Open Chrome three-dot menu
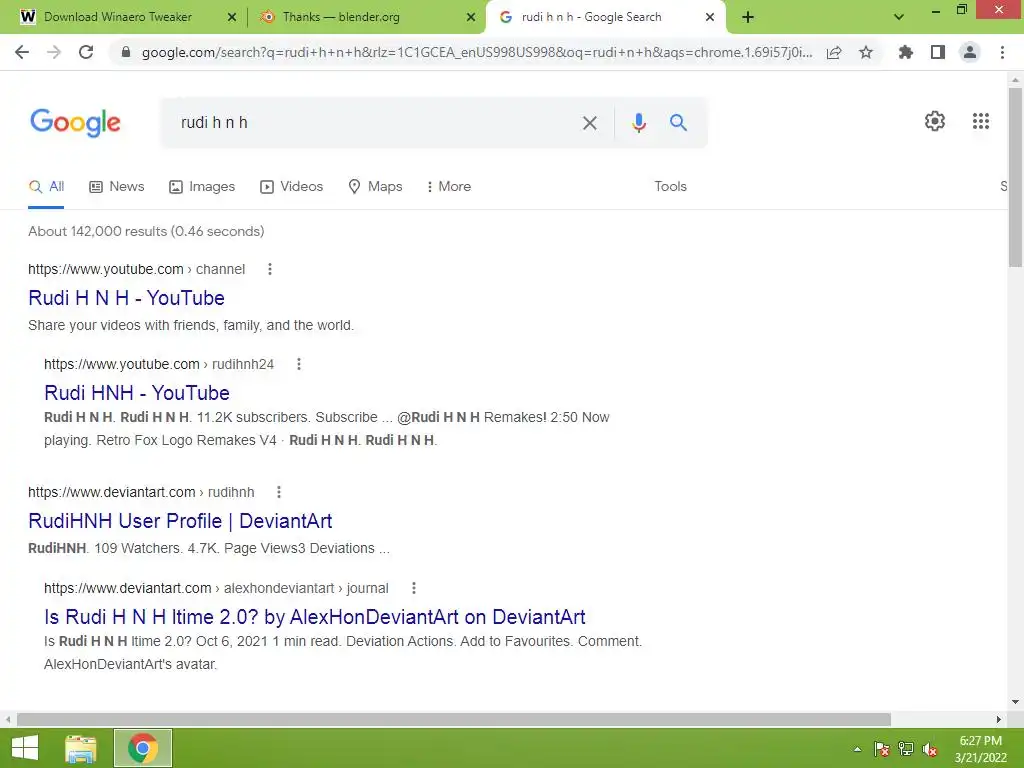Viewport: 1024px width, 768px height. (x=1002, y=52)
